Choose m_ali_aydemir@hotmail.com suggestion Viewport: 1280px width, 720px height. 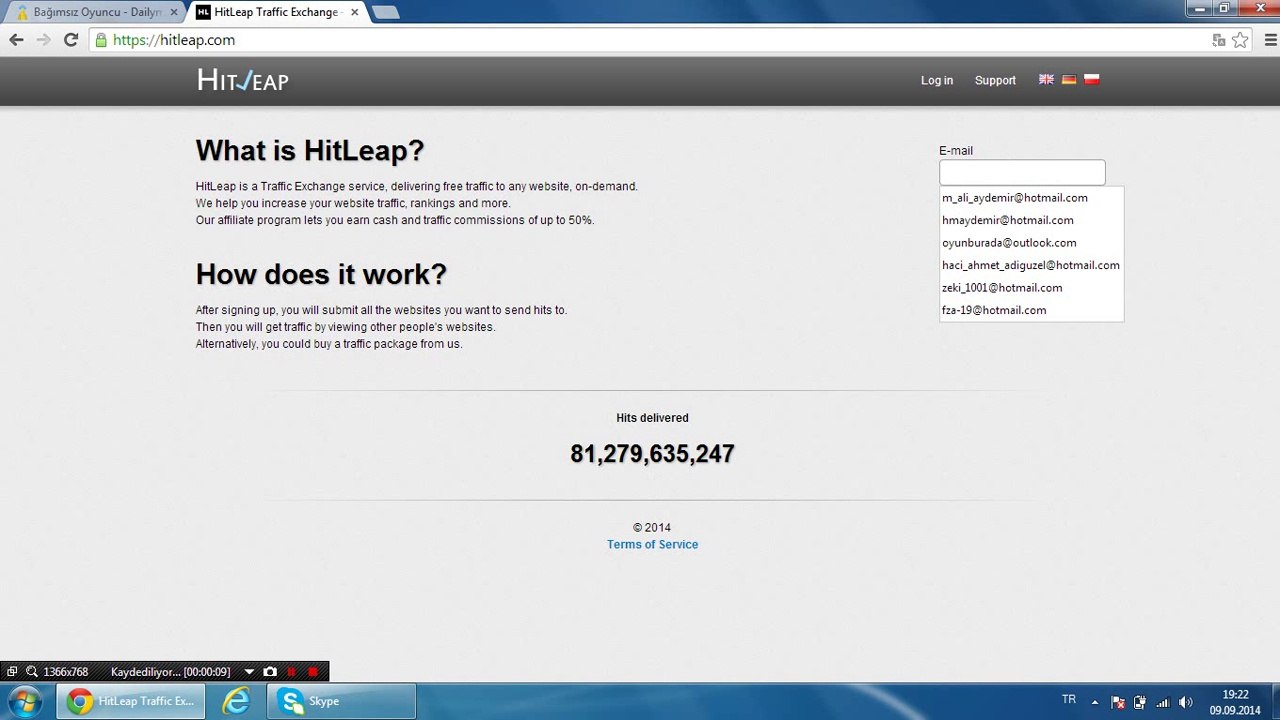[1031, 198]
